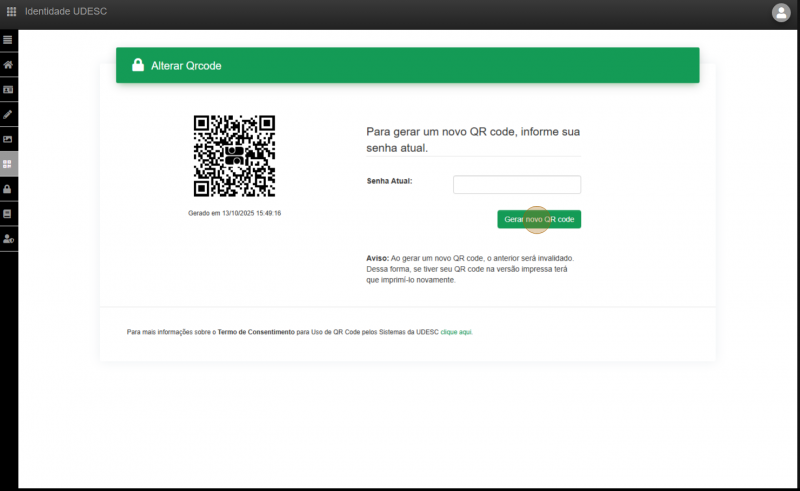The width and height of the screenshot is (800, 491).
Task: Click the Identidade UDESC title
Action: click(66, 11)
